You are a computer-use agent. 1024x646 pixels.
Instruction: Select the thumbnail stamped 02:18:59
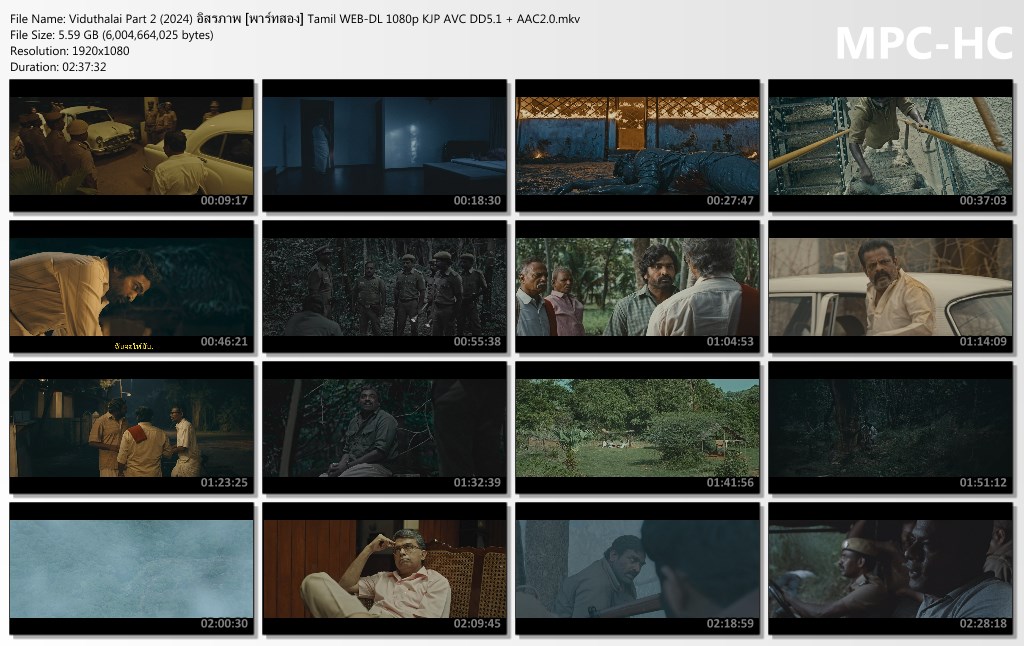coord(637,569)
